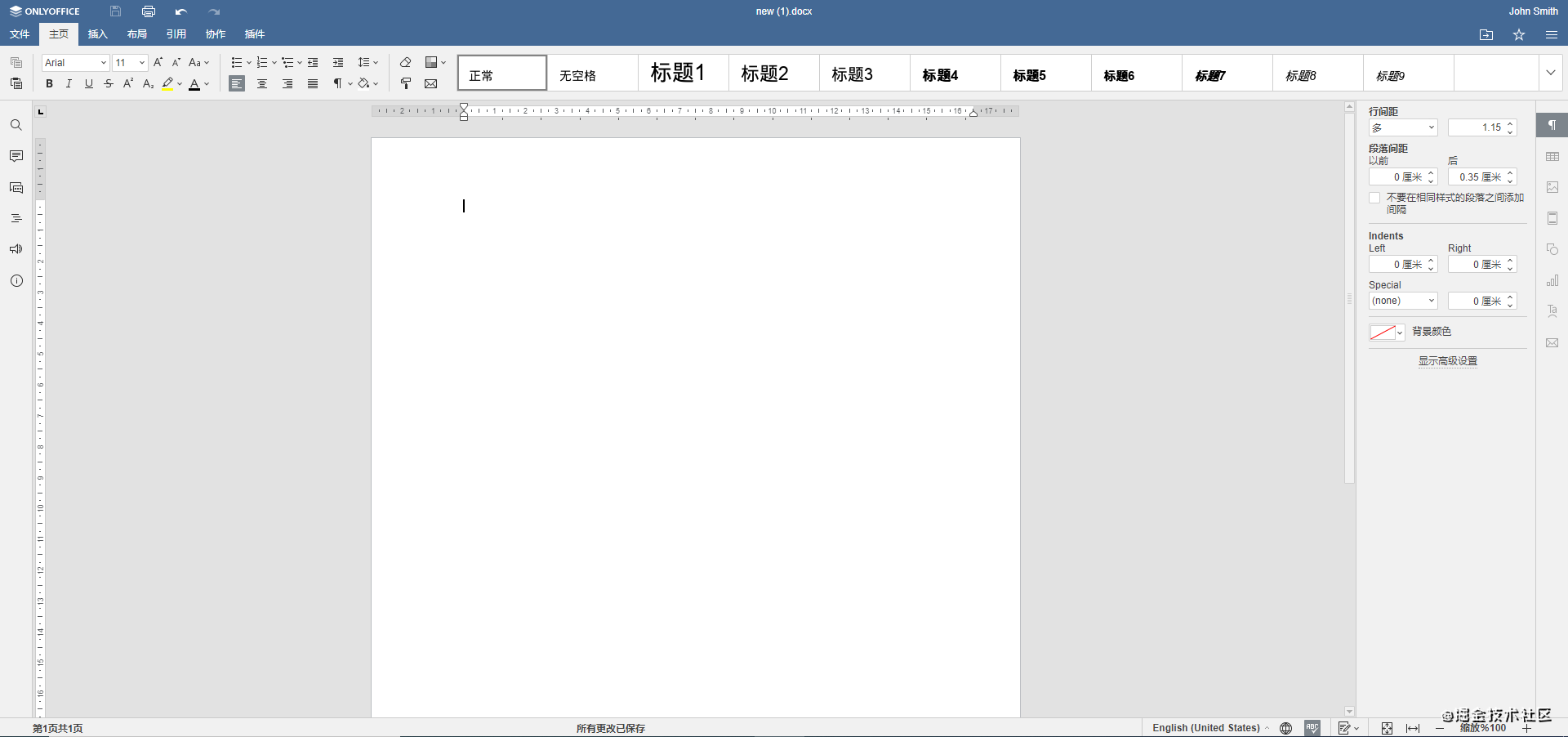Viewport: 1568px width, 737px height.
Task: Open table settings in the right sidebar
Action: [x=1552, y=156]
